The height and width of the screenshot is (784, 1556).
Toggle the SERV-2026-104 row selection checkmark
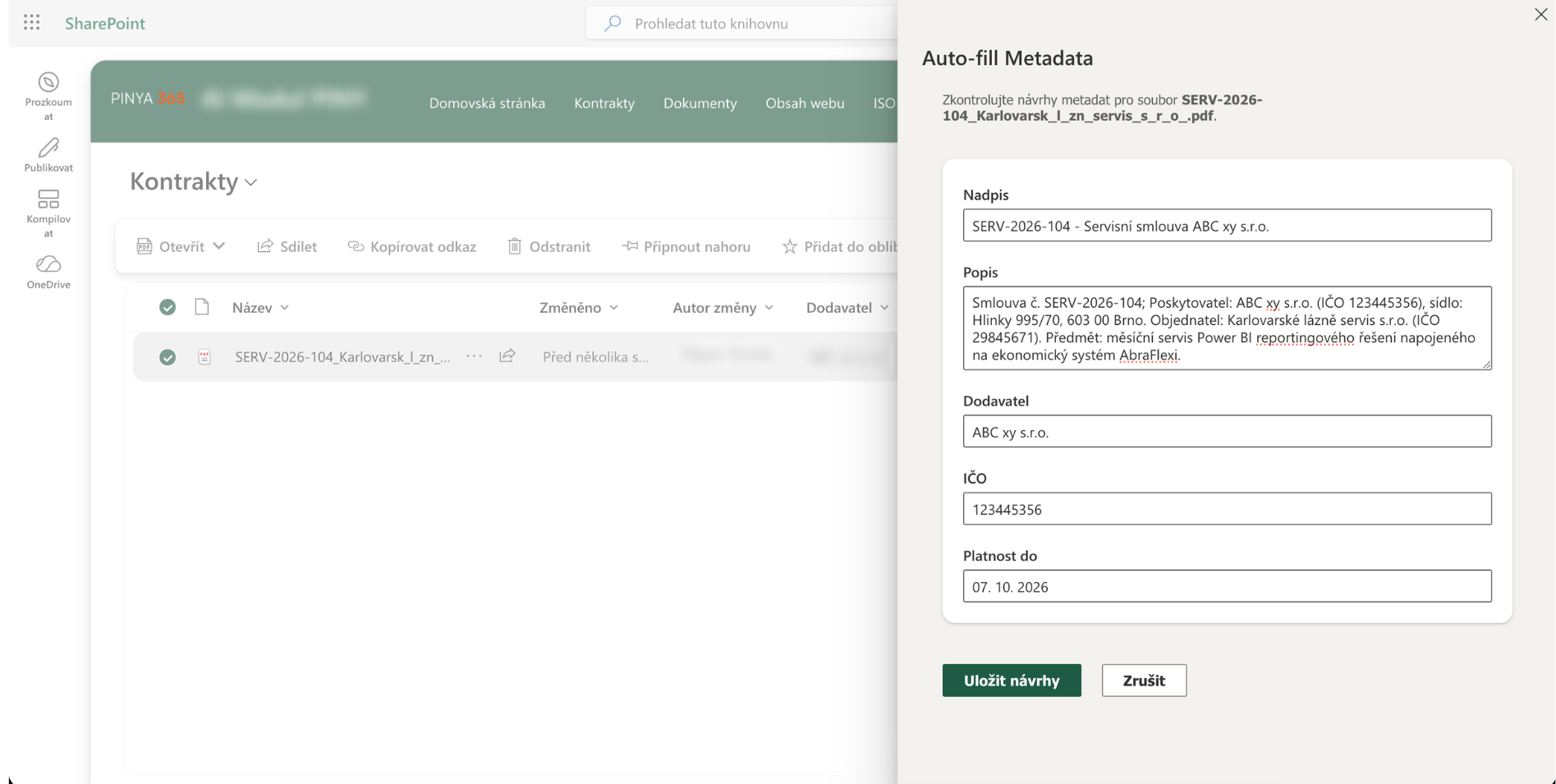click(x=168, y=357)
